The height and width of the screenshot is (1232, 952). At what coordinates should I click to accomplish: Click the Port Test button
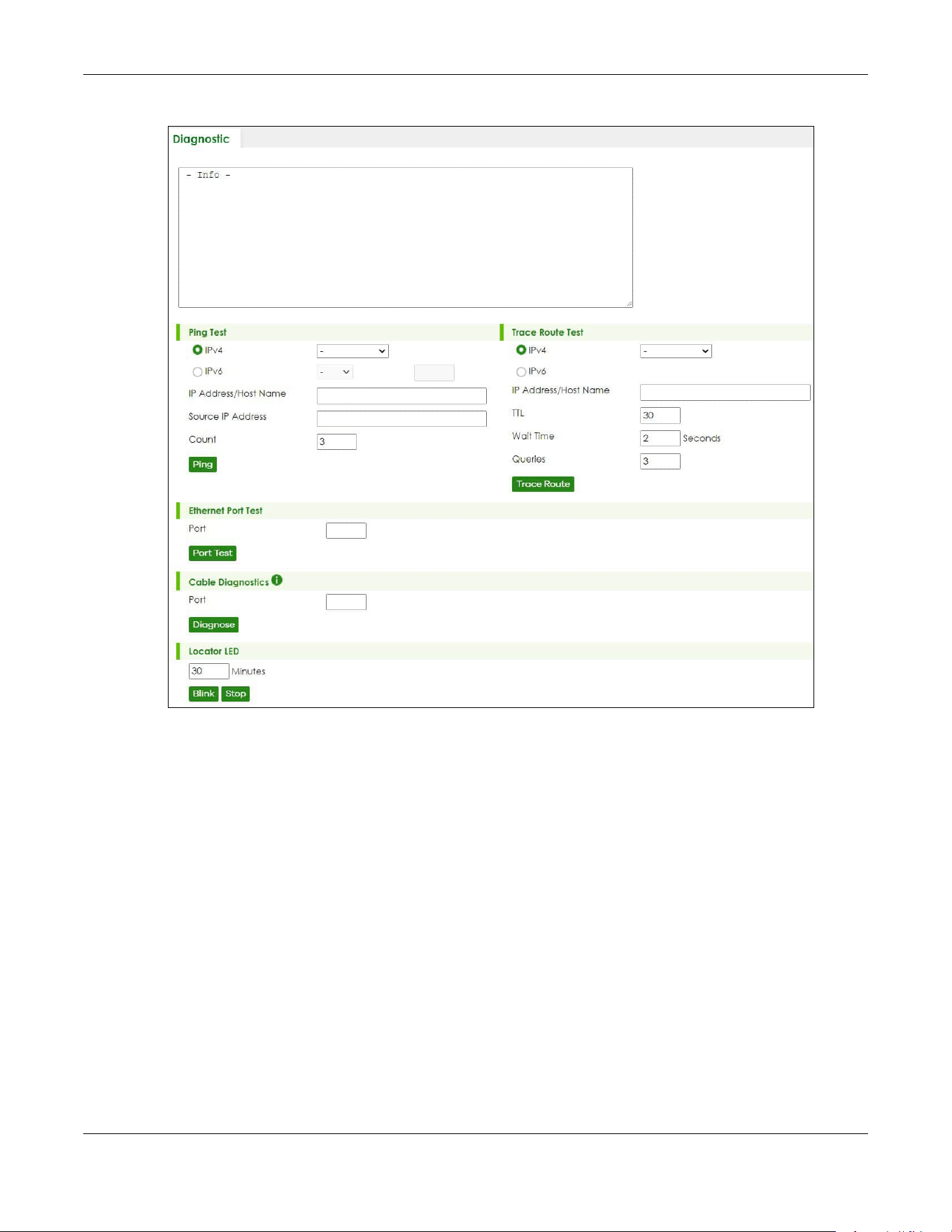tap(213, 553)
